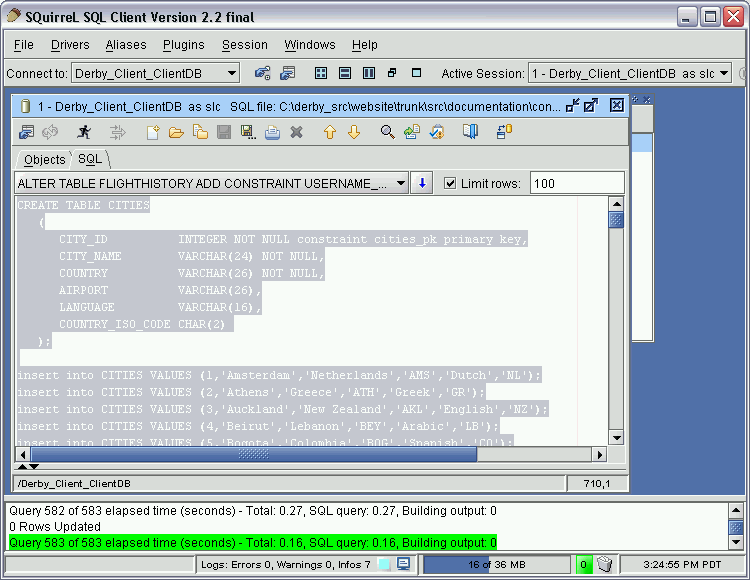Open the Plugins menu

(183, 45)
